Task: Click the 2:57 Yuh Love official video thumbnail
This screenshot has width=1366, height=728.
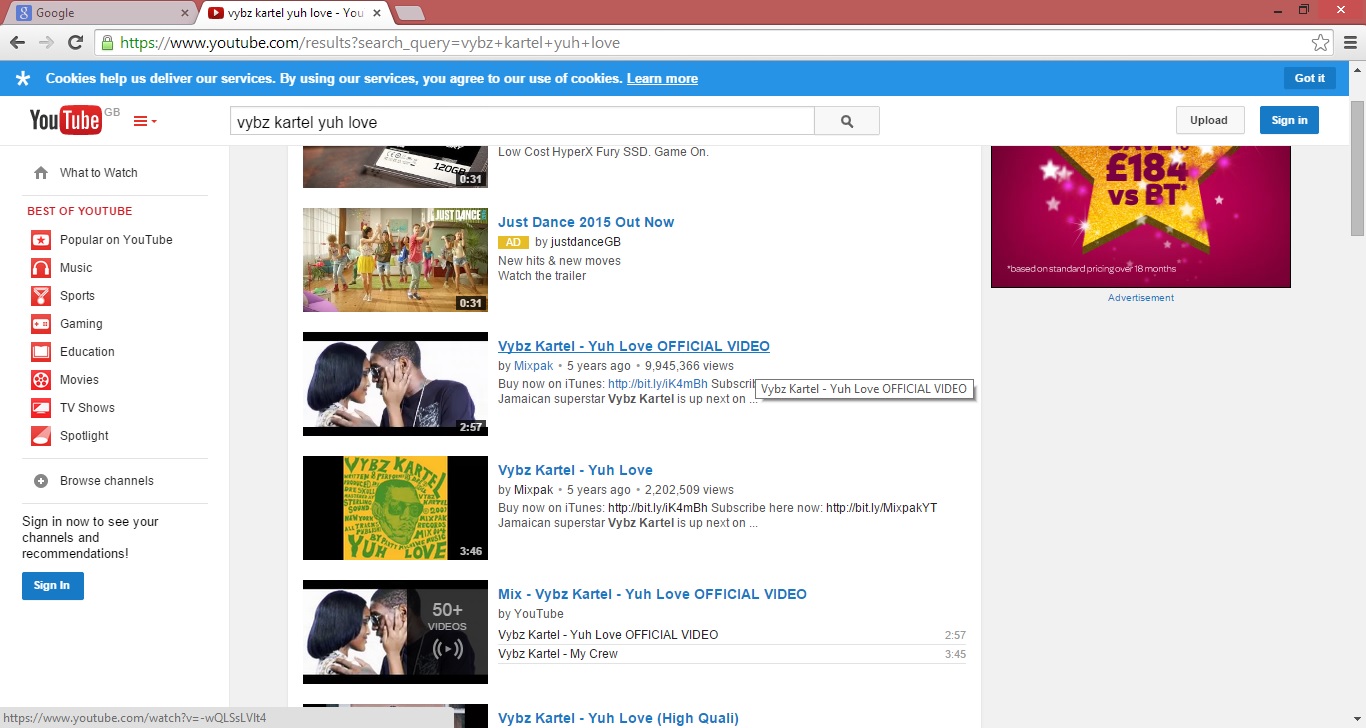Action: pos(395,384)
